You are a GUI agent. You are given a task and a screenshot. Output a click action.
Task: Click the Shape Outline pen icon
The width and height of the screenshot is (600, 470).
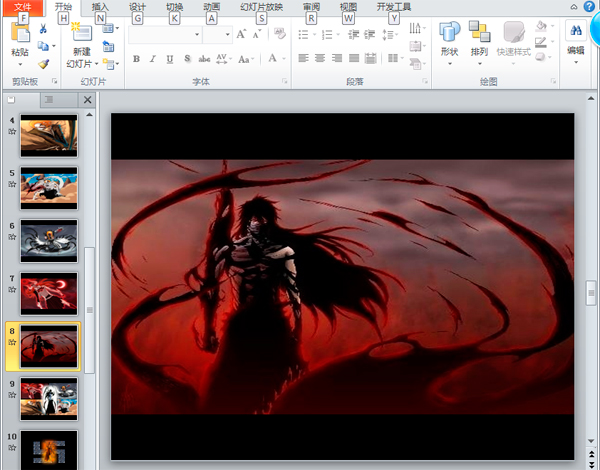[541, 42]
